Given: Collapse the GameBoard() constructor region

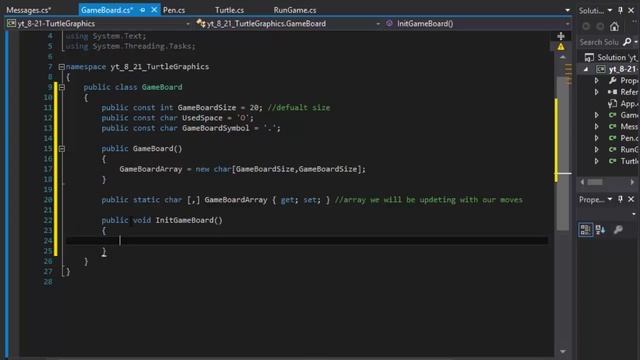Looking at the screenshot, I should point(62,149).
